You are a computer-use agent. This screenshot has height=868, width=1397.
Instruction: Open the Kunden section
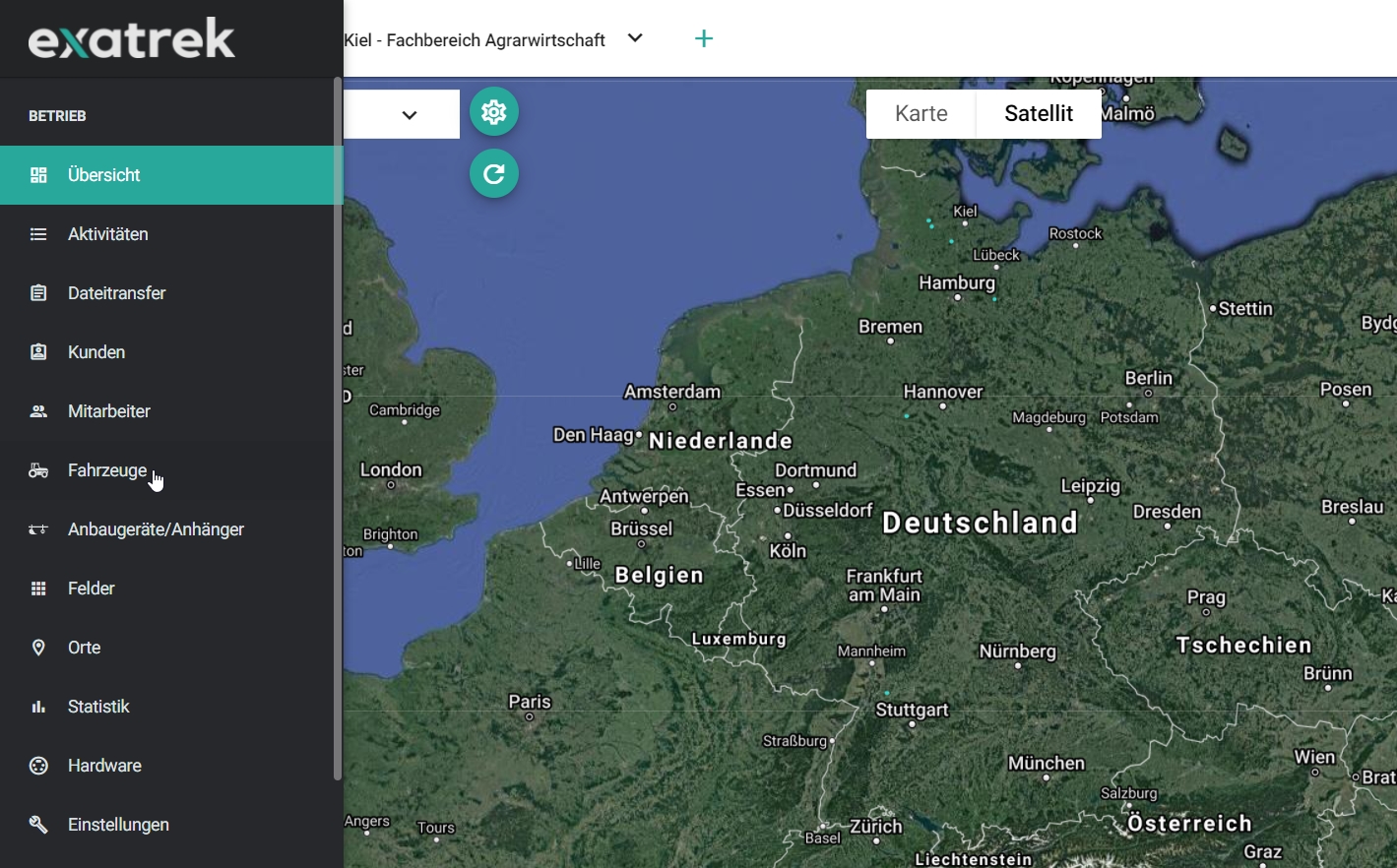click(167, 352)
